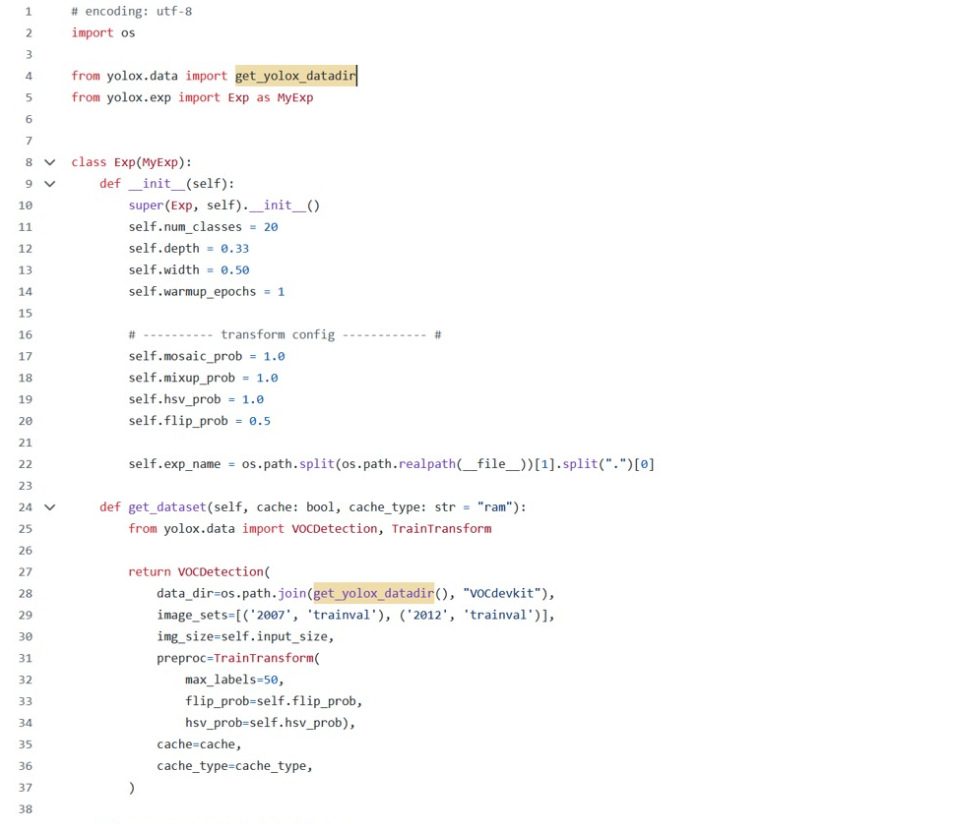Viewport: 953px width, 824px height.
Task: Click the transform config comment line
Action: [285, 335]
